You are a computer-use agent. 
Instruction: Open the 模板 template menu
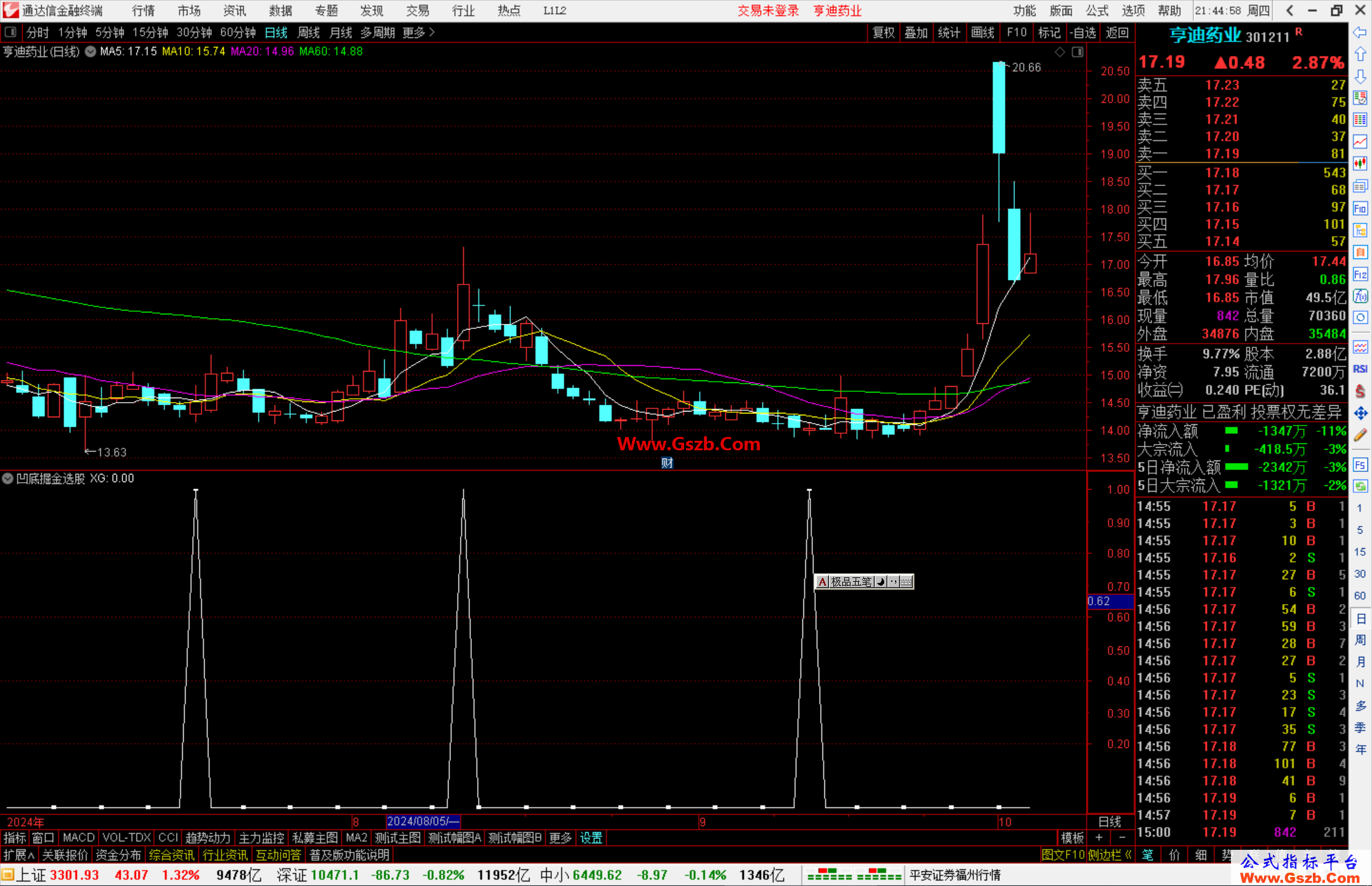pyautogui.click(x=1073, y=838)
